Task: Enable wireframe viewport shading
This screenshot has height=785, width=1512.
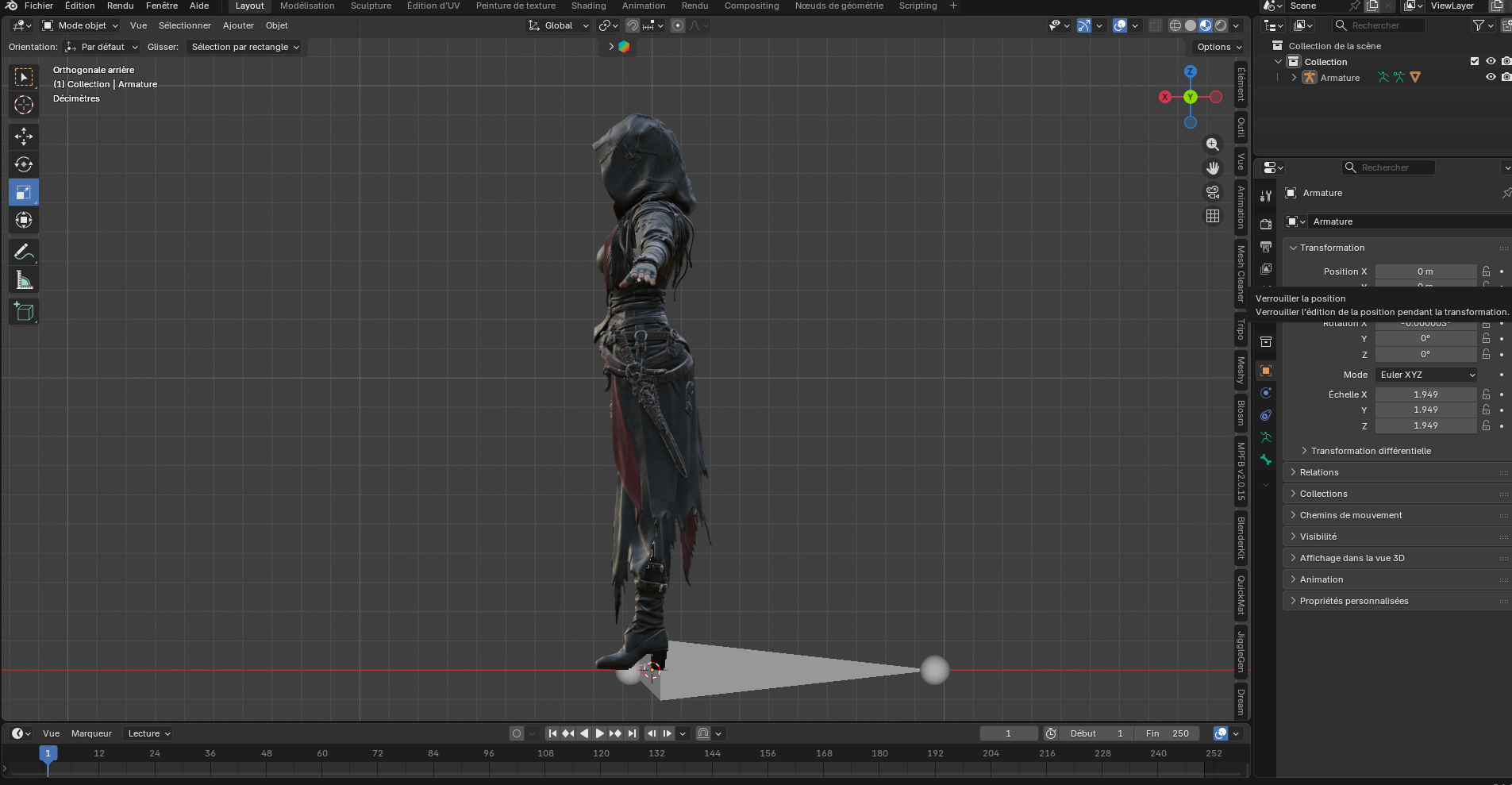Action: click(x=1175, y=25)
